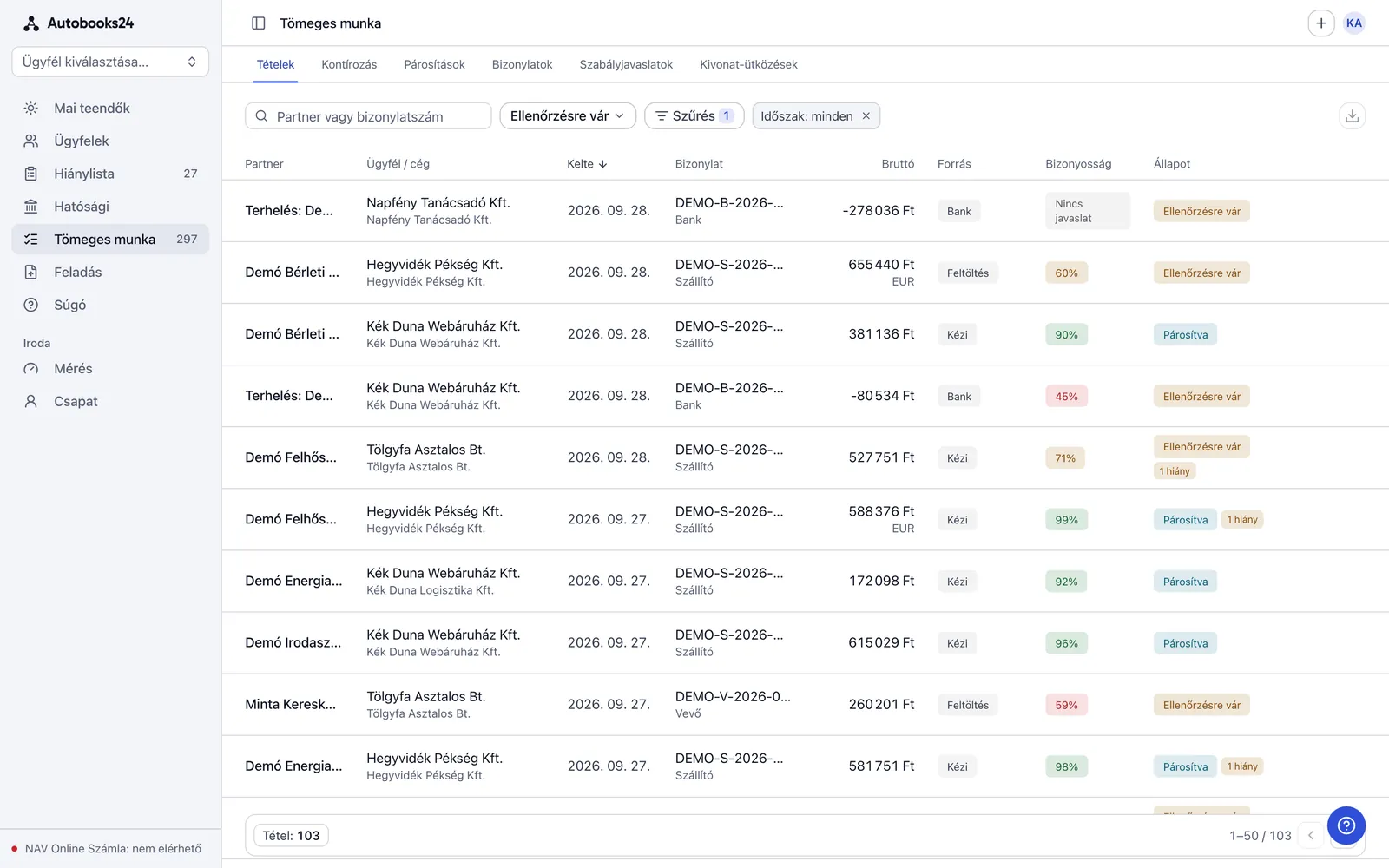
Task: Remove the Időszak: minden filter chip
Action: click(x=866, y=116)
